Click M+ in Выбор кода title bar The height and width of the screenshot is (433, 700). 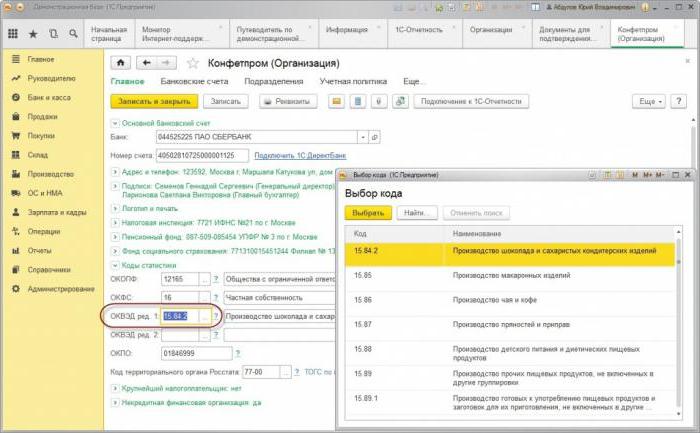coord(648,175)
